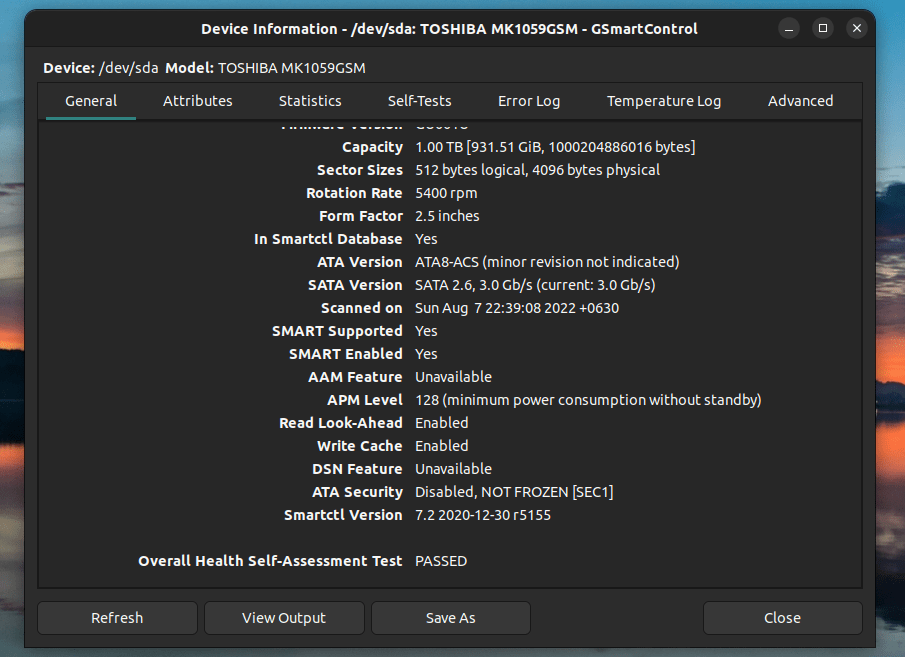905x657 pixels.
Task: Switch to the General tab
Action: coord(91,101)
